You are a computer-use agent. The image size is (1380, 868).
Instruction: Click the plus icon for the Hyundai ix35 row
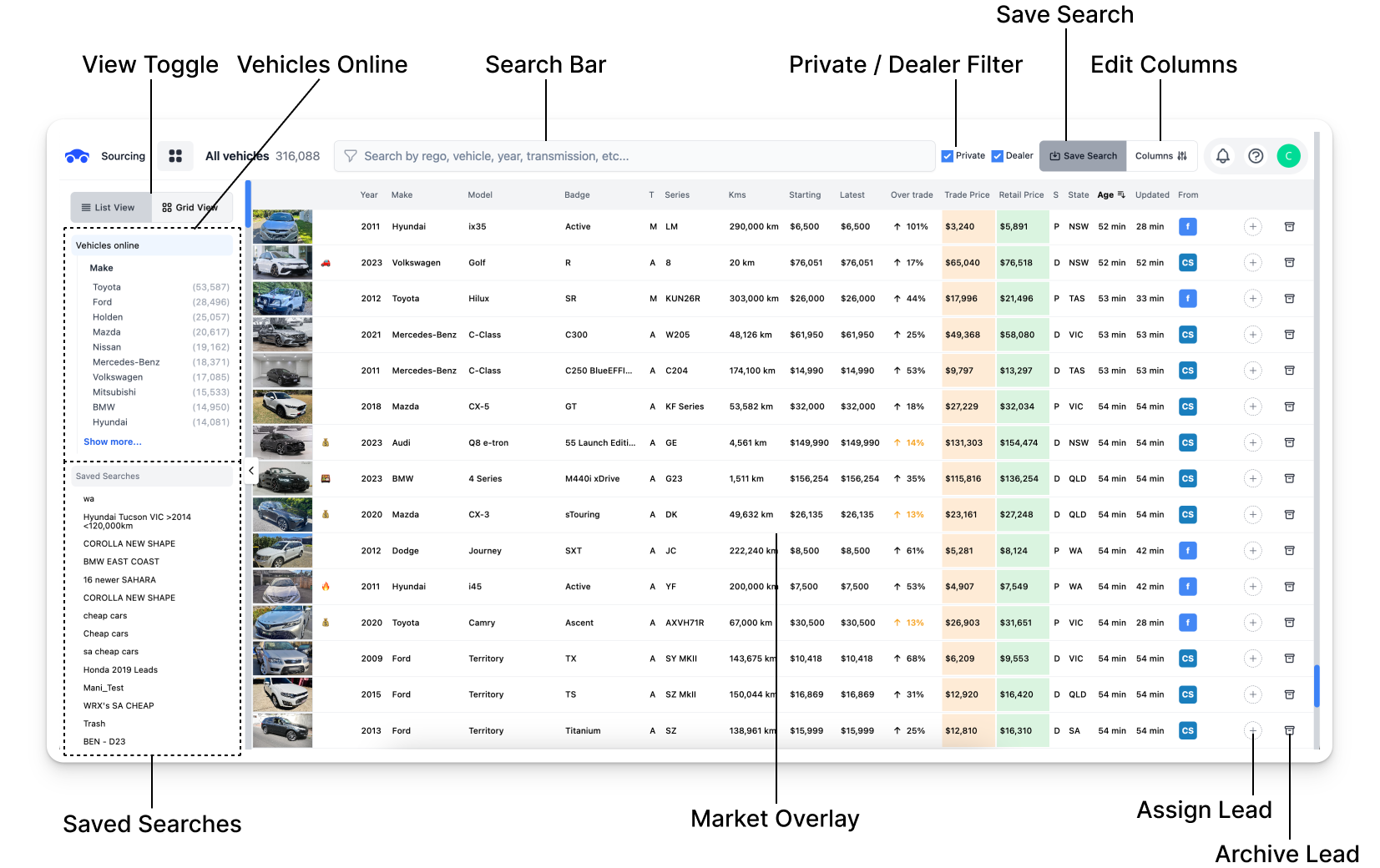coord(1252,227)
